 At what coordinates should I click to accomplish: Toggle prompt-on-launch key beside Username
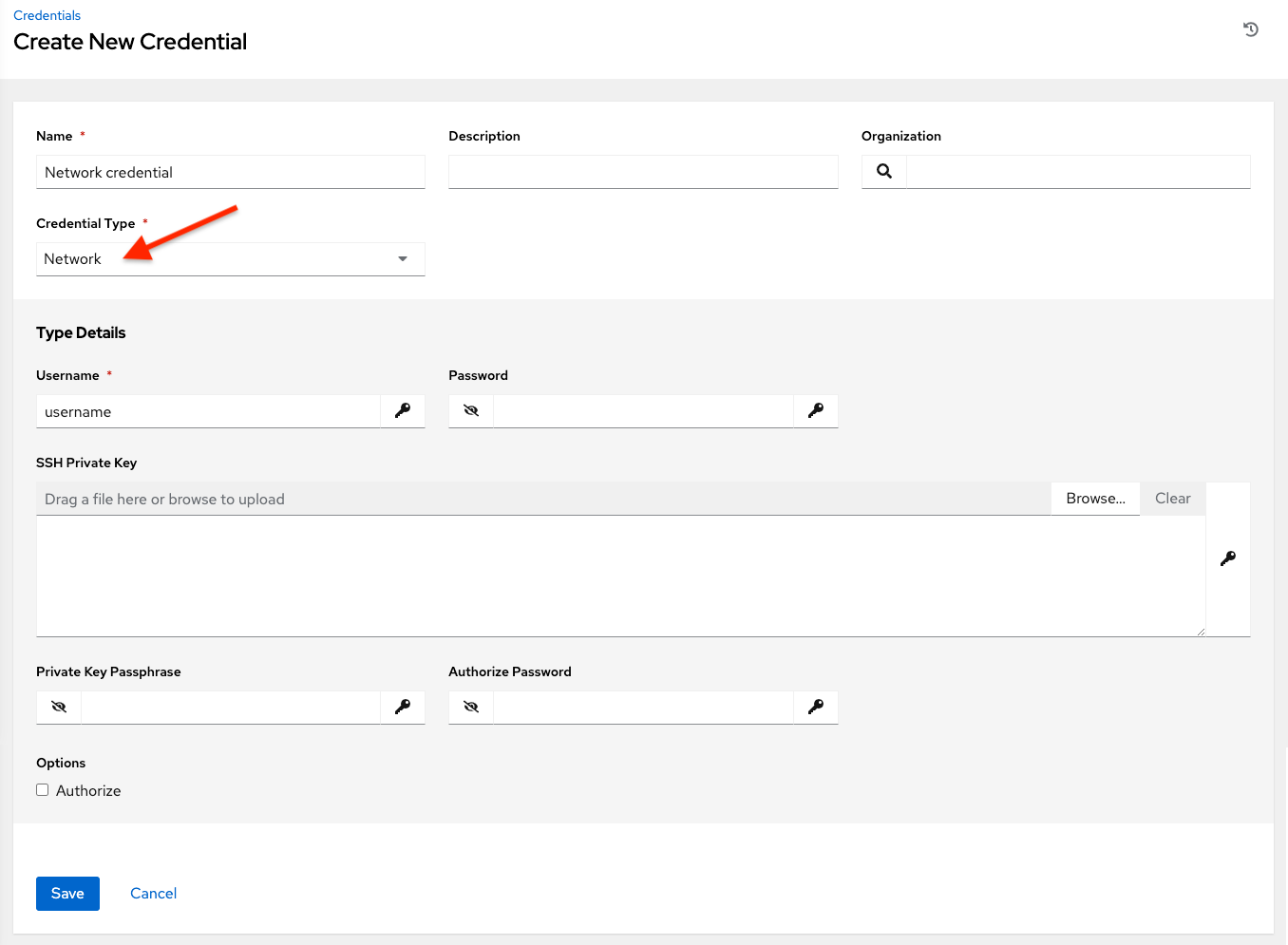[402, 410]
